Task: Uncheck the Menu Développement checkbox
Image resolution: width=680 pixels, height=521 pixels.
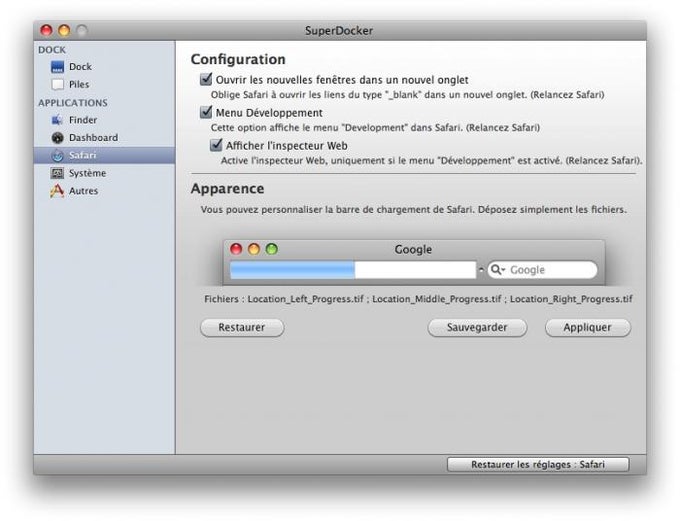Action: point(206,112)
